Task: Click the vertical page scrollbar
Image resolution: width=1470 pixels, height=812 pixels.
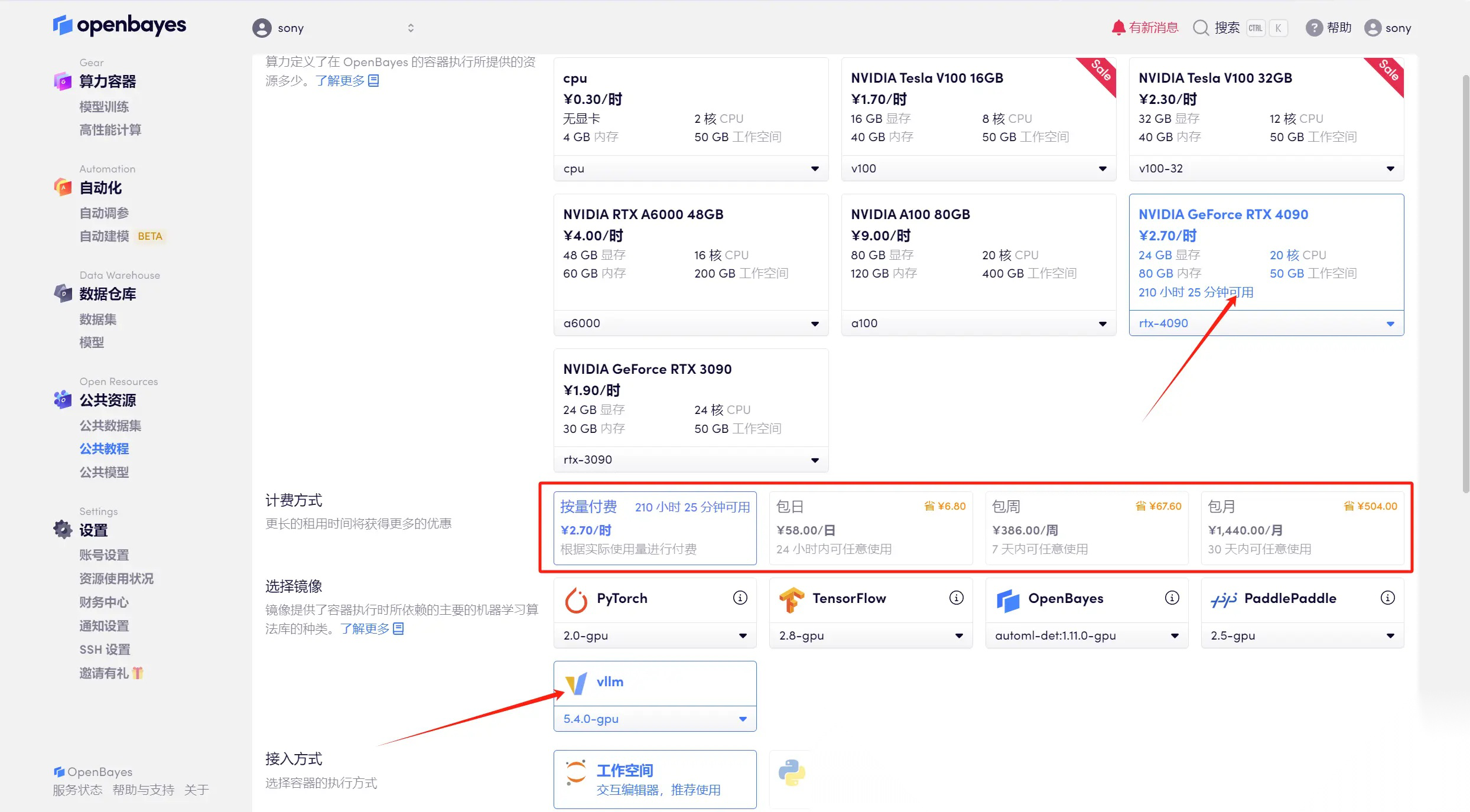Action: (x=1465, y=283)
